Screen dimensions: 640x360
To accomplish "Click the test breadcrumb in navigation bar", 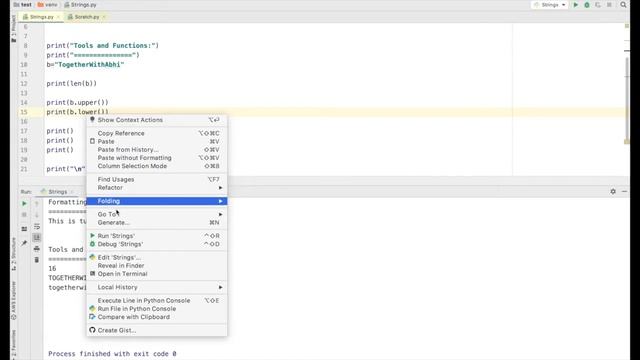I will point(22,5).
